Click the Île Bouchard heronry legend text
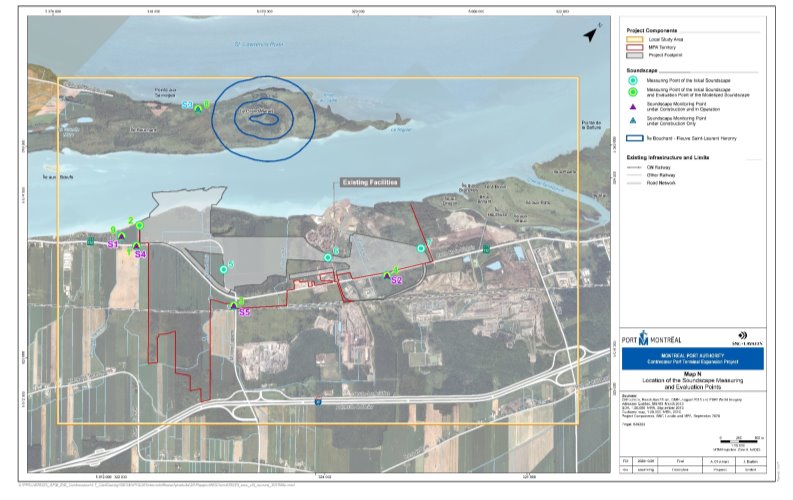Viewport: 793px width, 500px height. [x=691, y=138]
